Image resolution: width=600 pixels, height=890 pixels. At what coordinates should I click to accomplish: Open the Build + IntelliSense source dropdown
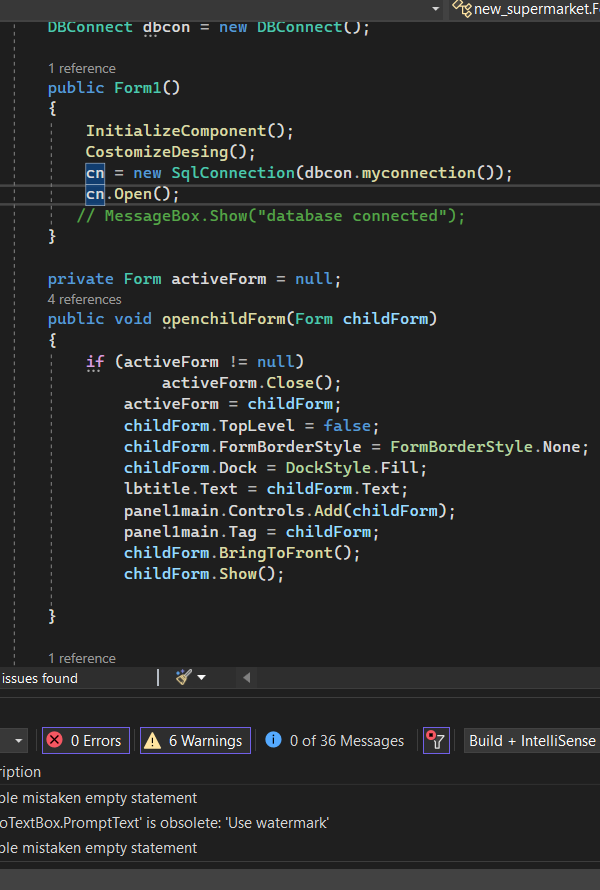click(531, 740)
